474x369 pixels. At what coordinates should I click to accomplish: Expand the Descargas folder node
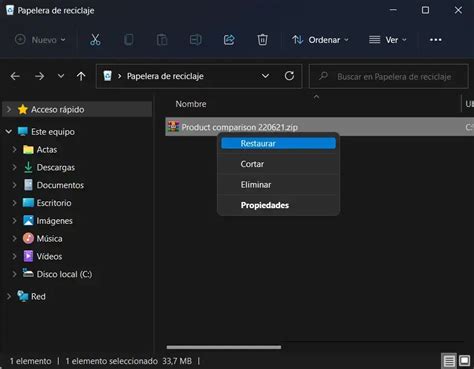pos(14,167)
